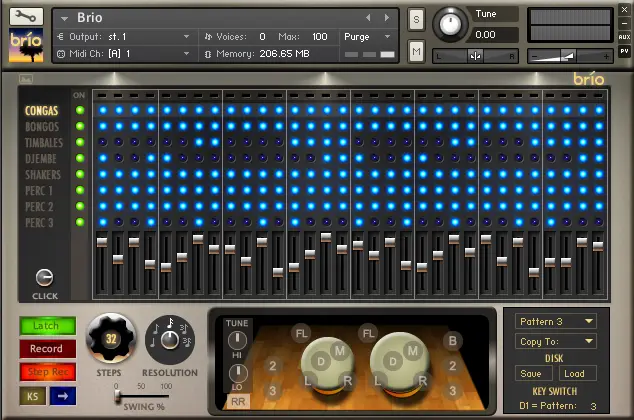Click the FL pad above right conga
This screenshot has height=420, width=634.
(368, 333)
